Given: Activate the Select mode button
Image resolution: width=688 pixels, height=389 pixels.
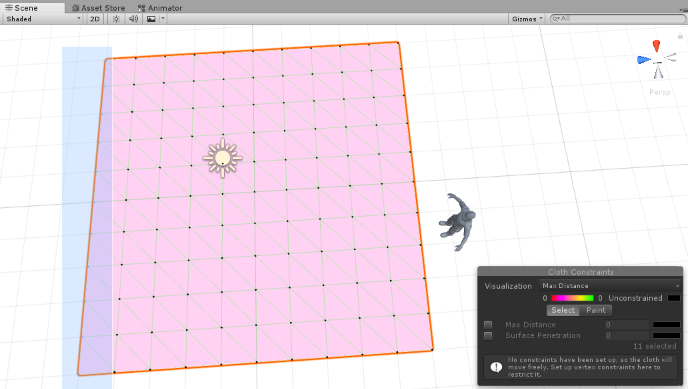Looking at the screenshot, I should click(563, 310).
